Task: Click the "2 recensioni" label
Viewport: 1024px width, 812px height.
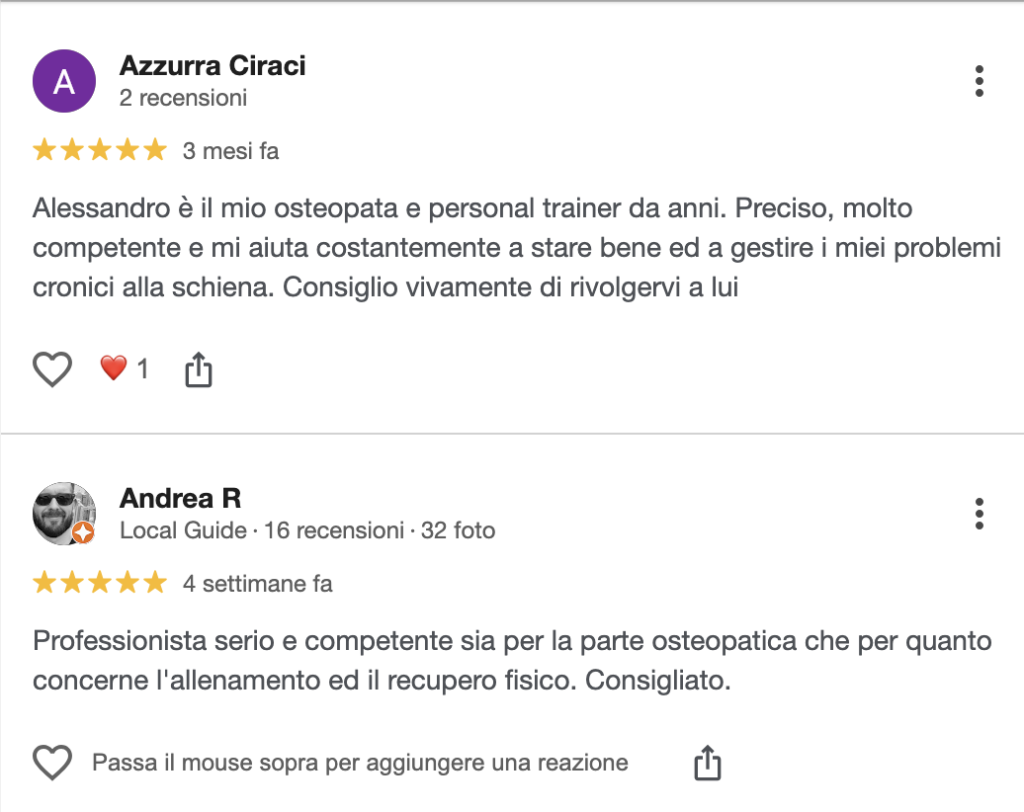Action: point(183,98)
